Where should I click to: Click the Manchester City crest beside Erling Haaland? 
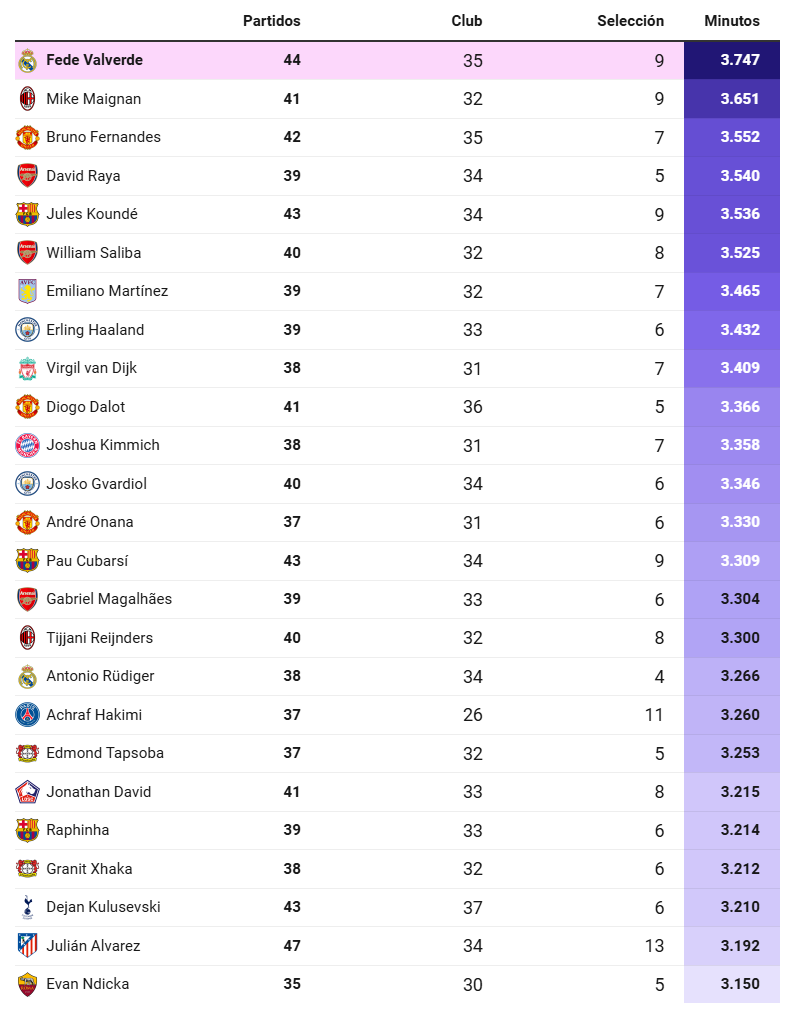coord(27,330)
